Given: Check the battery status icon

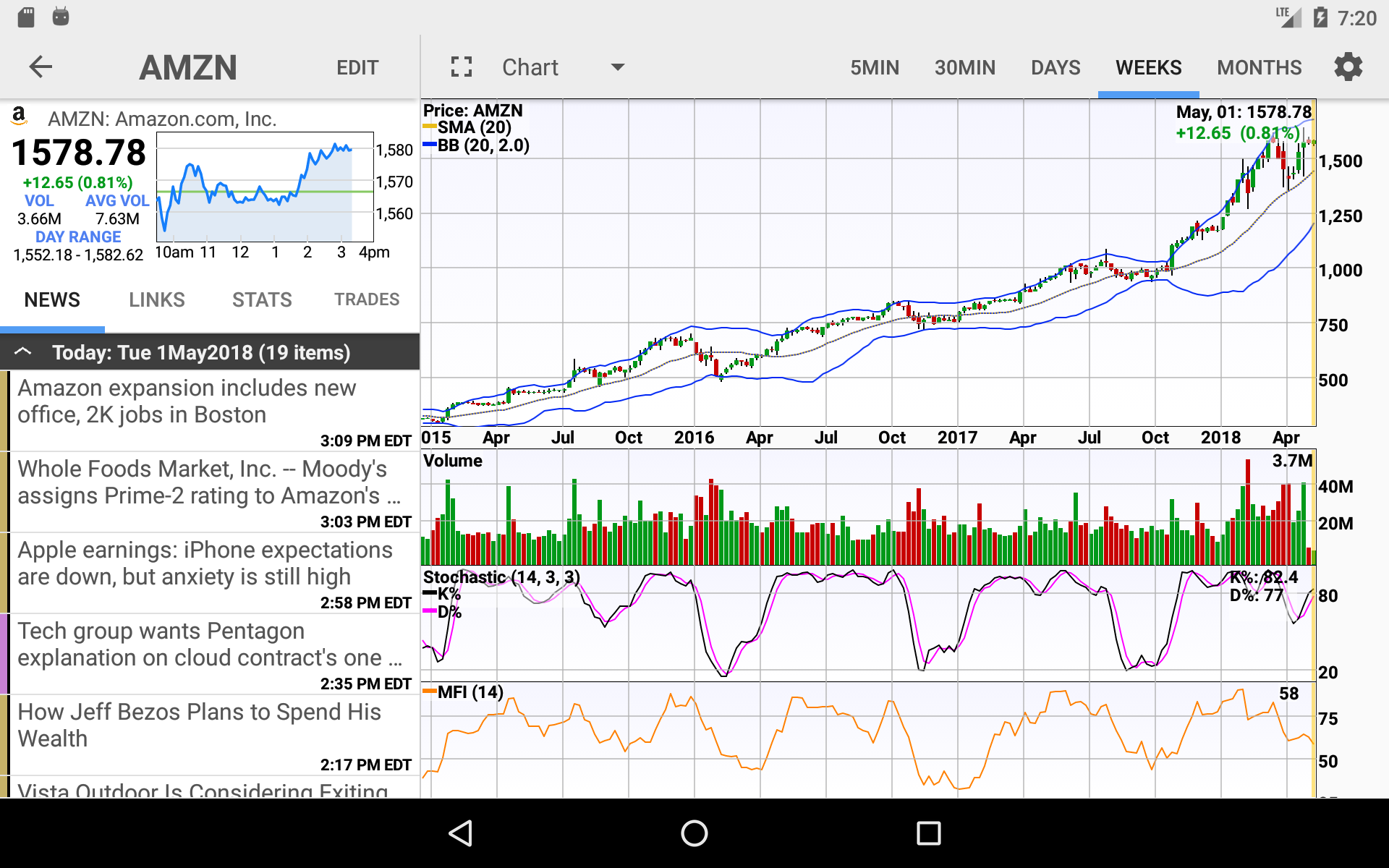Looking at the screenshot, I should coord(1321,17).
